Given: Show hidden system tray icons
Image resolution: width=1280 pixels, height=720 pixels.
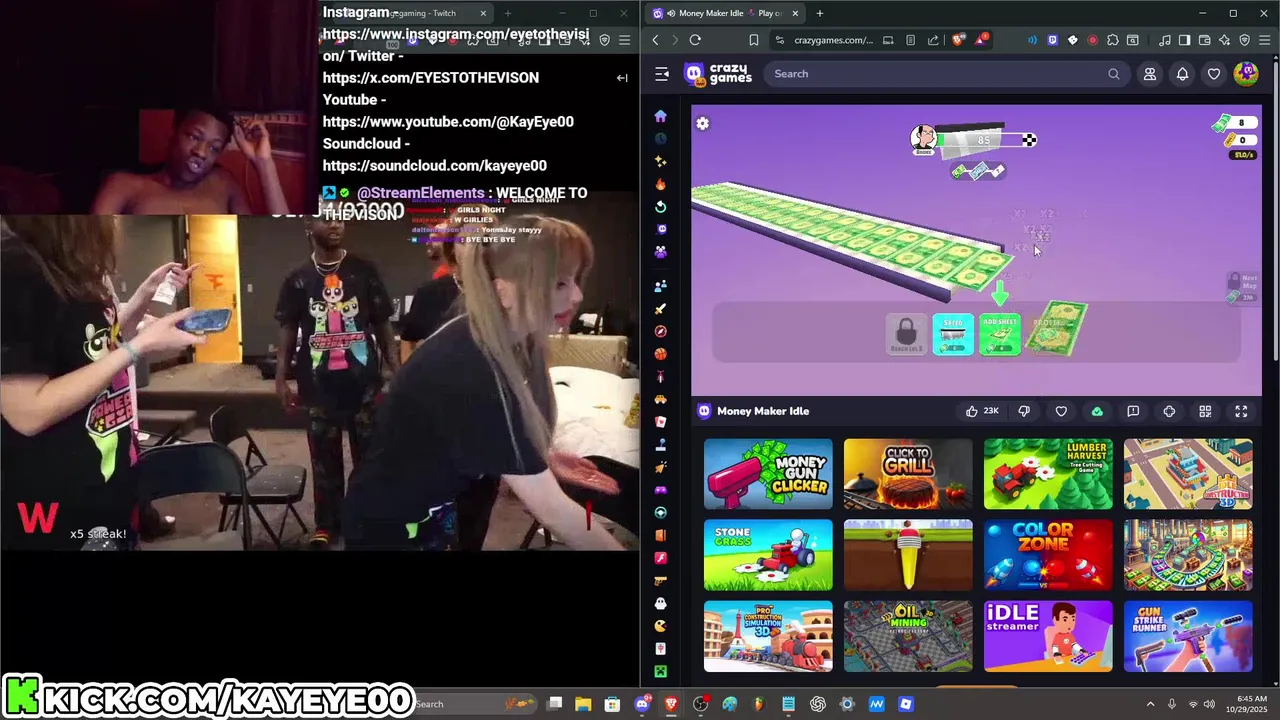Looking at the screenshot, I should (1150, 704).
